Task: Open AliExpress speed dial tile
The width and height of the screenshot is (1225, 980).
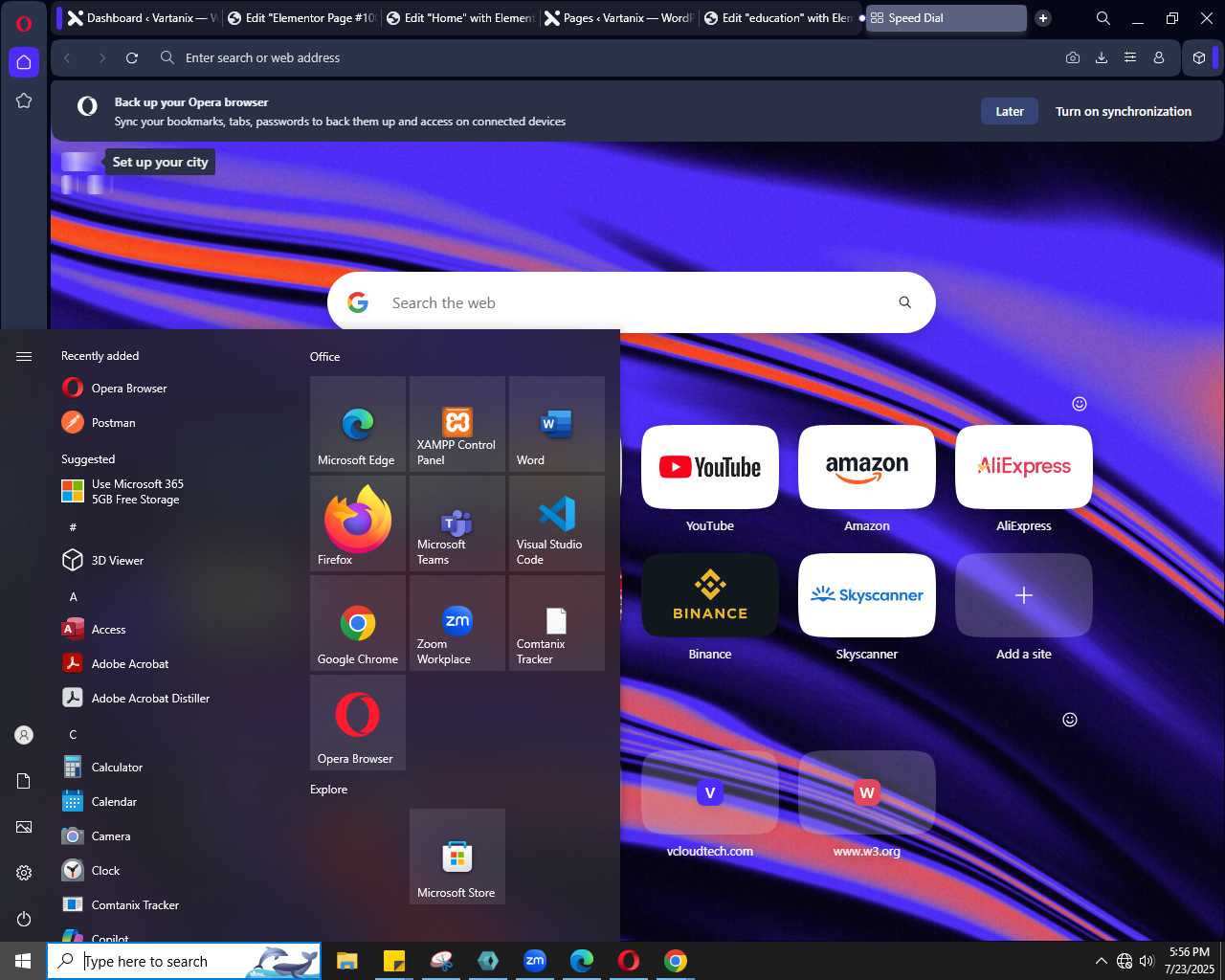Action: tap(1024, 467)
